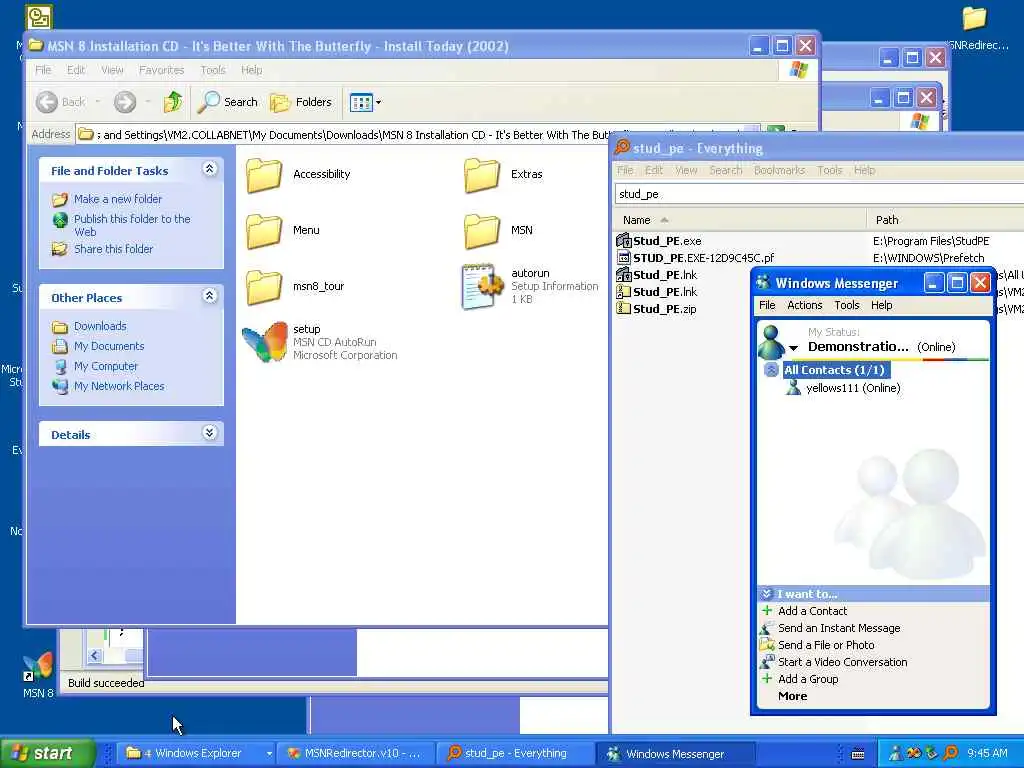Screen dimensions: 1024x768
Task: Click the Everything search box with stud_pe
Action: pyautogui.click(x=820, y=194)
